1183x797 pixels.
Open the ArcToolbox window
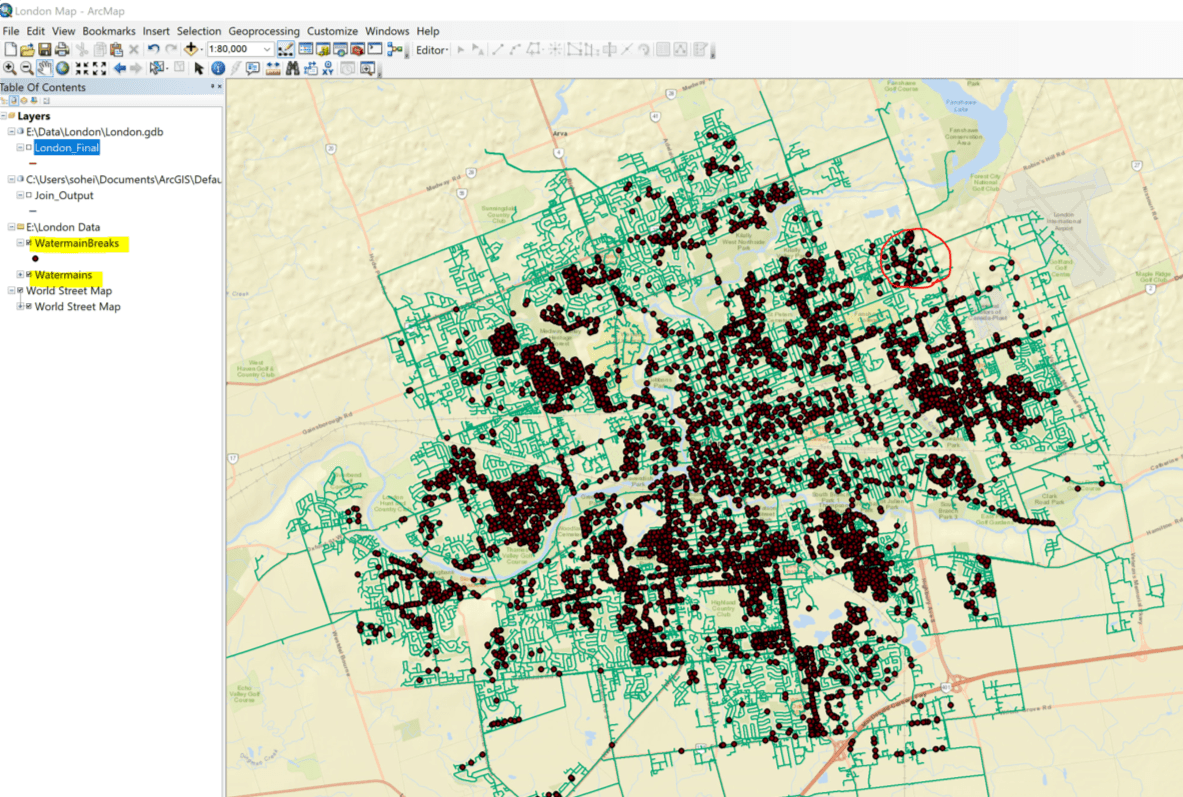point(358,50)
